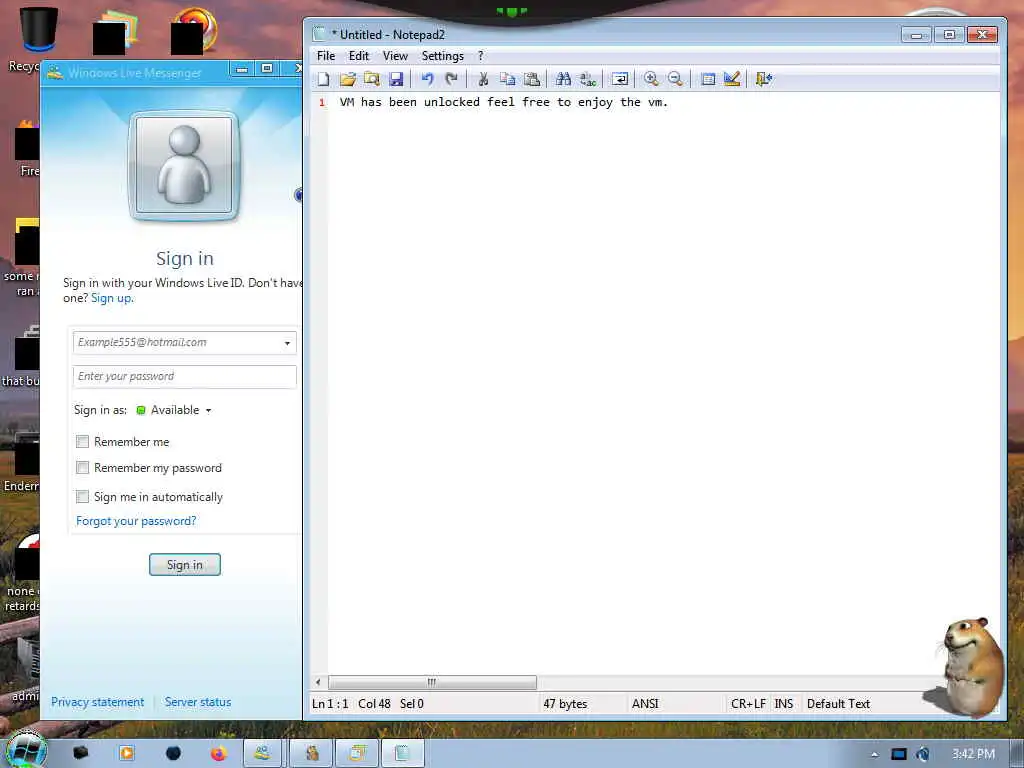Launch Firefox from the taskbar
Screen dimensions: 1024x768
coord(219,753)
